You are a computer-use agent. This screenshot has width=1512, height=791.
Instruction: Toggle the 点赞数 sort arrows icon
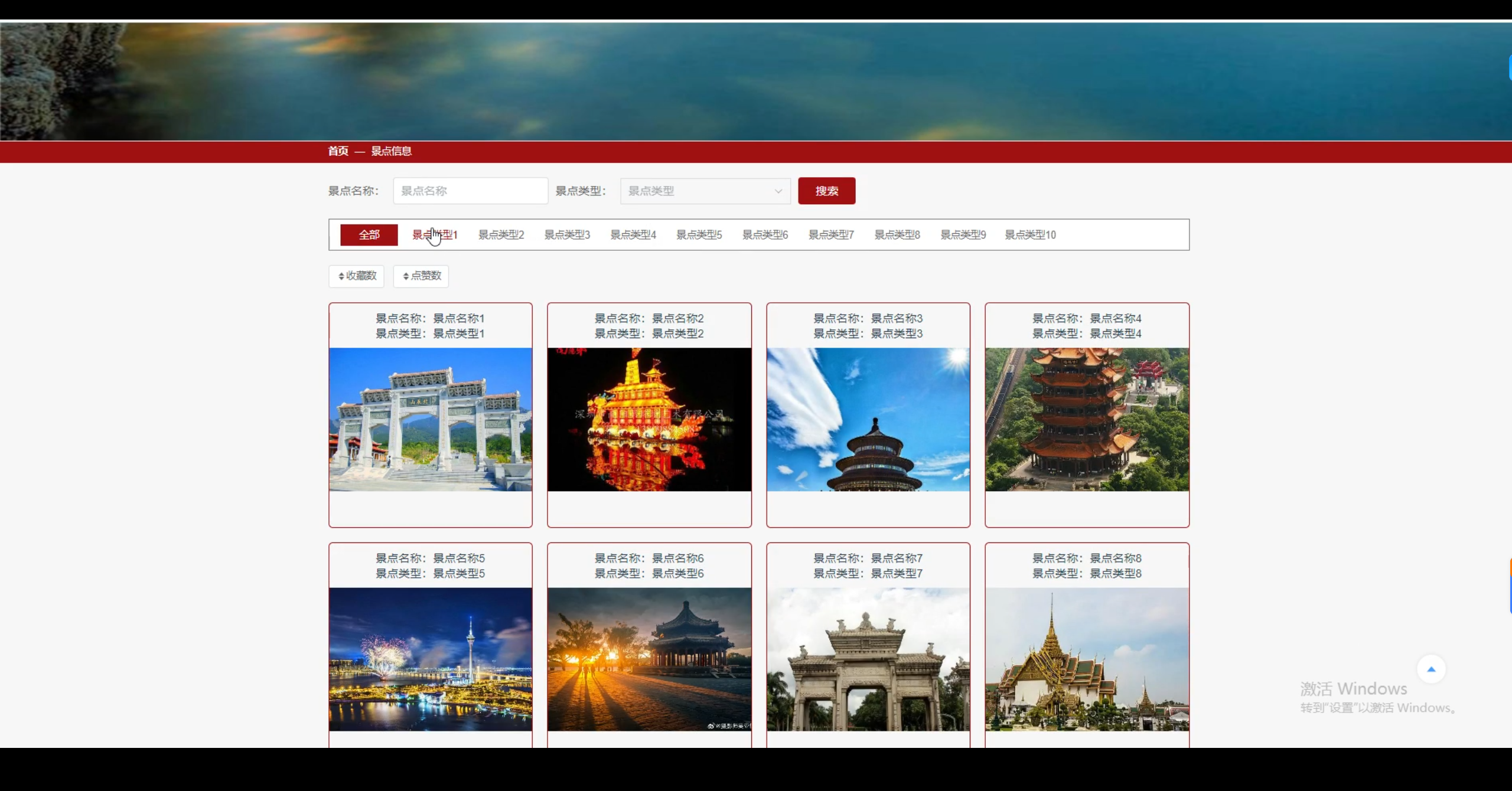click(406, 276)
